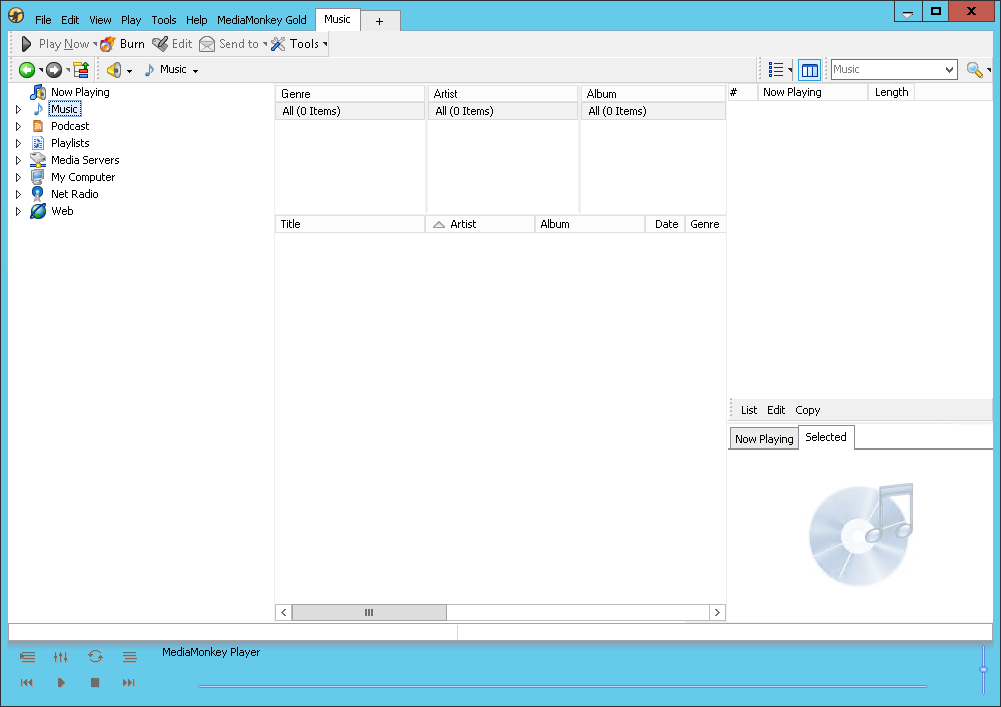The width and height of the screenshot is (1001, 707).
Task: Select the Playlists tree node
Action: (70, 143)
